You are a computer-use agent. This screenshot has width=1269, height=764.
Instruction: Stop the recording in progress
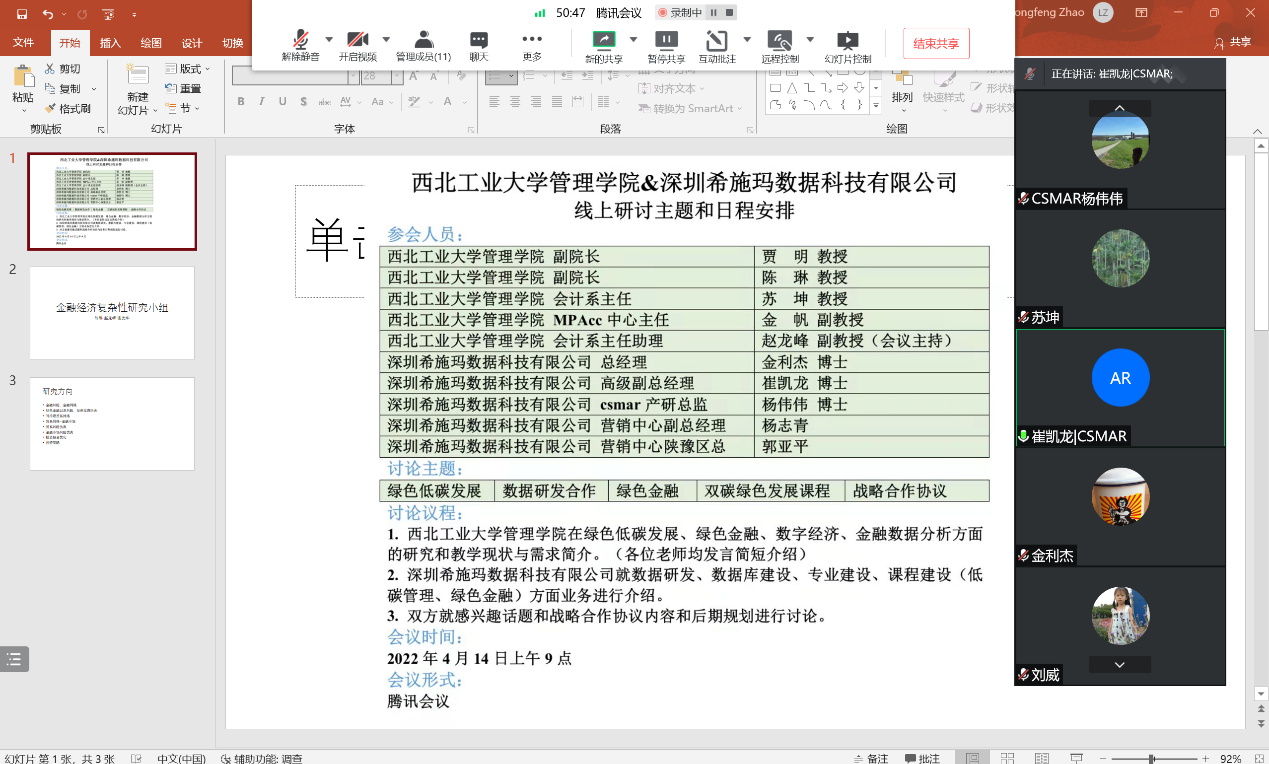coord(730,13)
